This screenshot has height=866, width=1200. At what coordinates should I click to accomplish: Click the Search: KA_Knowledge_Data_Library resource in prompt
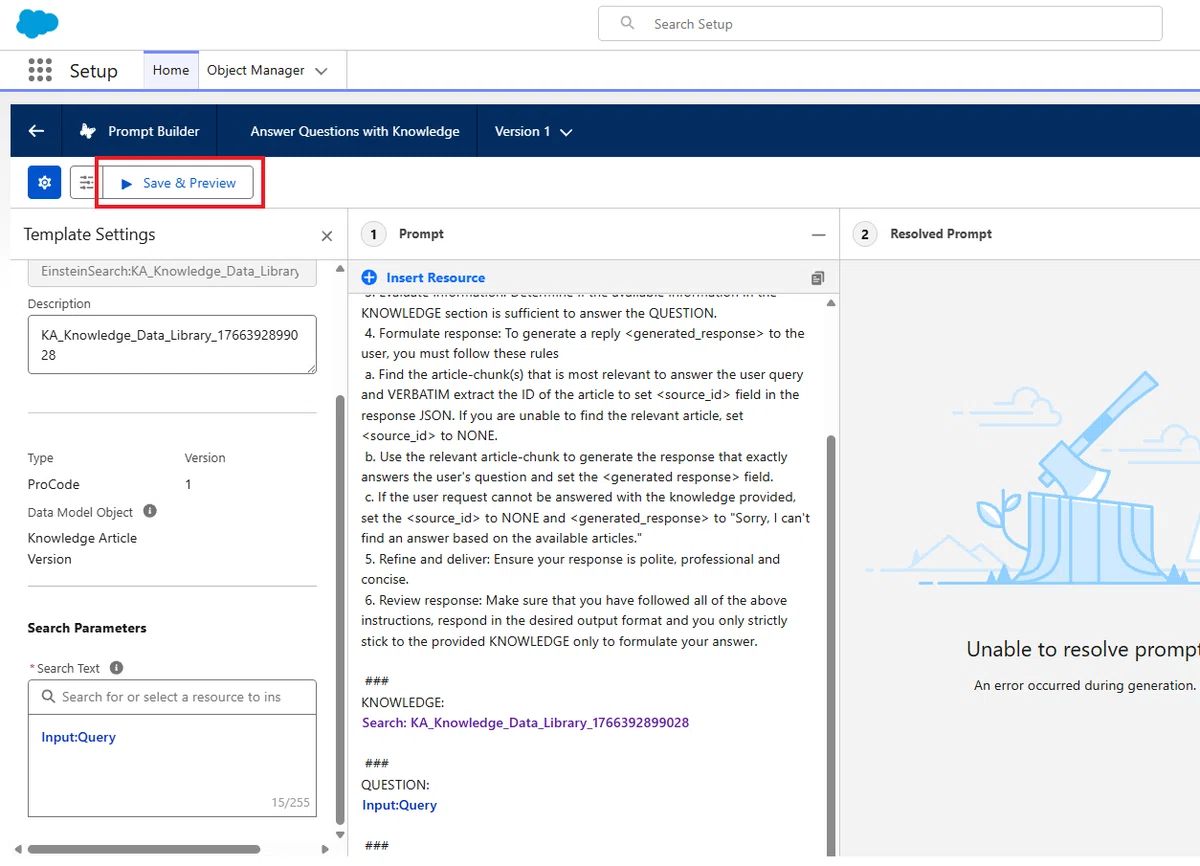[525, 722]
